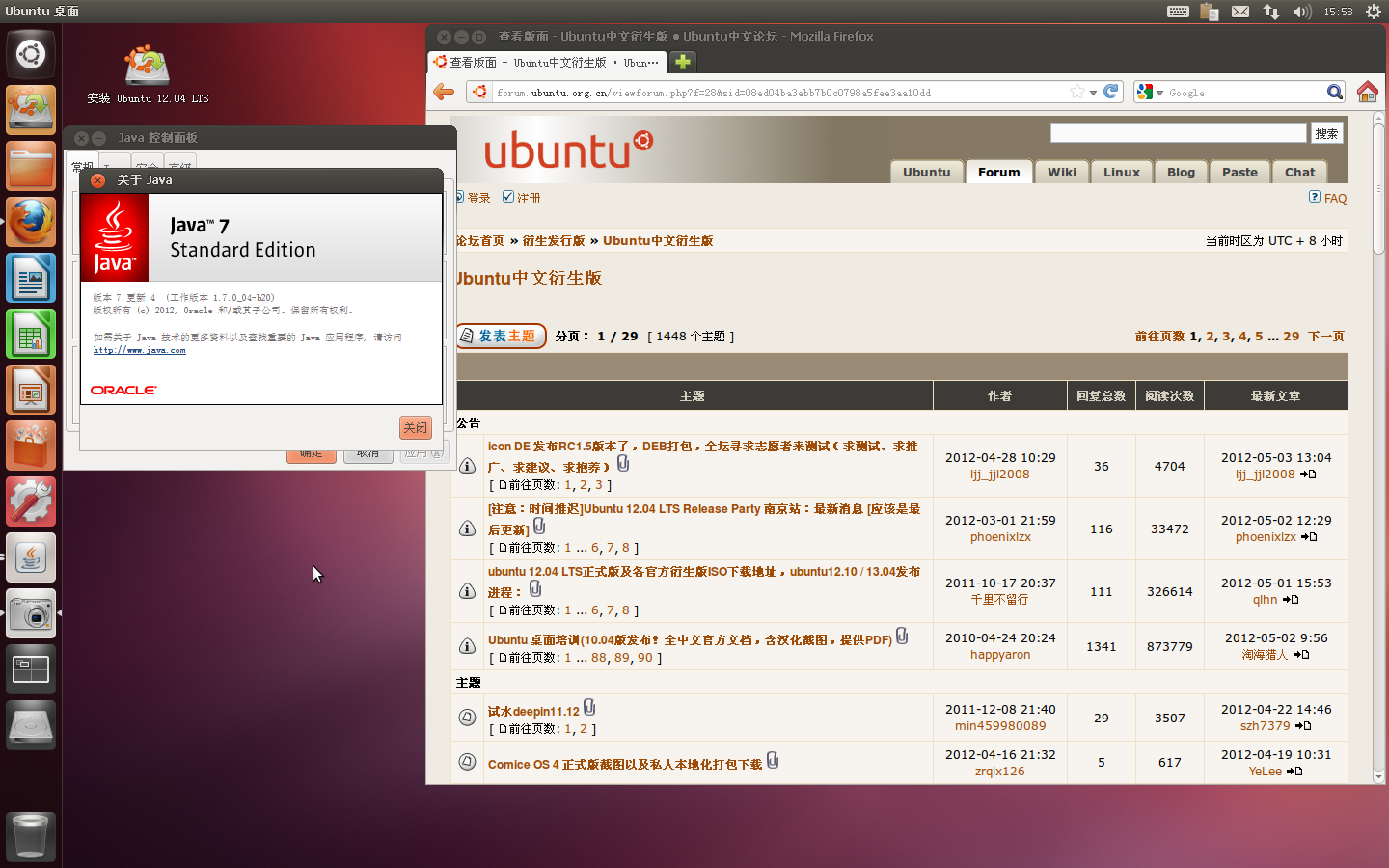Image resolution: width=1389 pixels, height=868 pixels.
Task: Select the Forum site tab
Action: click(998, 172)
